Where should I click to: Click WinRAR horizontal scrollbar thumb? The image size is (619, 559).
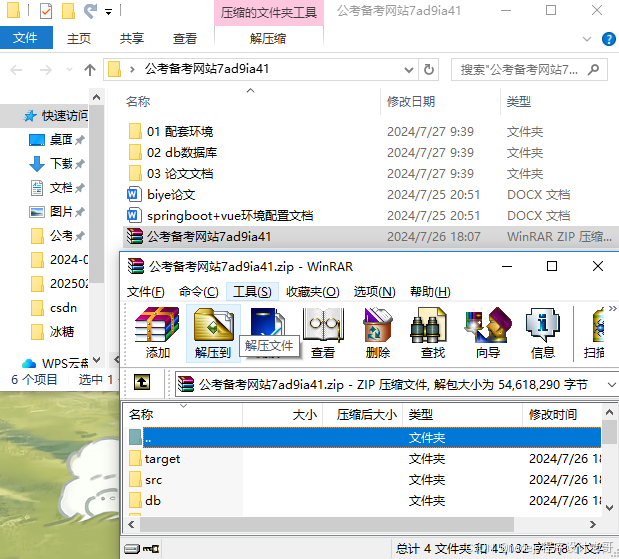tap(326, 524)
